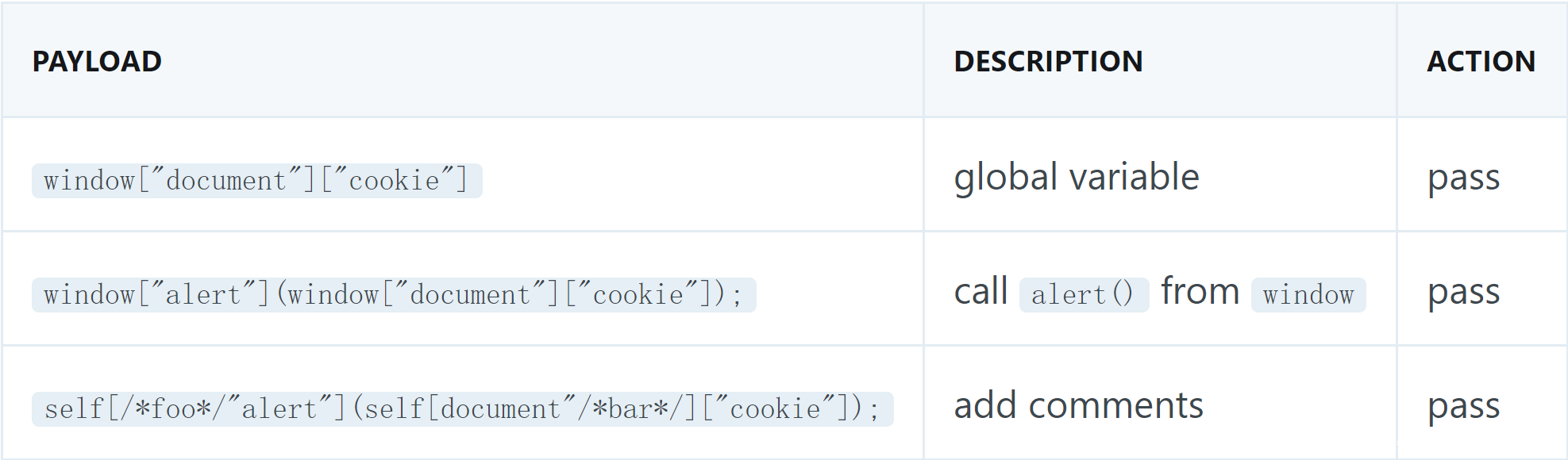Click the ACTION column header

pyautogui.click(x=1481, y=61)
